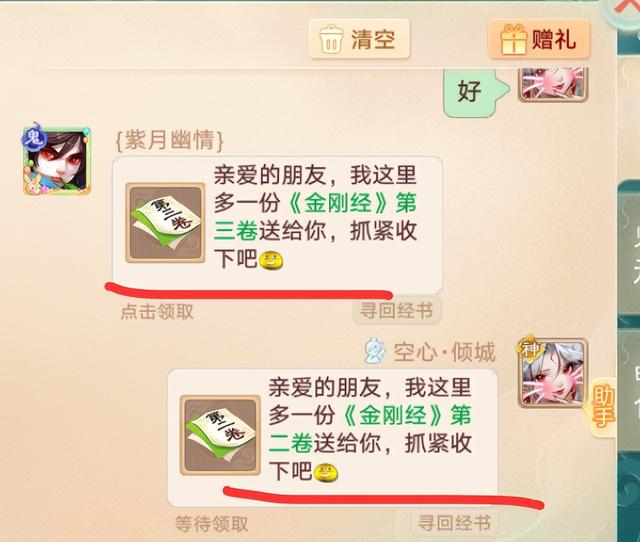Tap the 等待领取 status label
The width and height of the screenshot is (640, 542).
(x=211, y=524)
